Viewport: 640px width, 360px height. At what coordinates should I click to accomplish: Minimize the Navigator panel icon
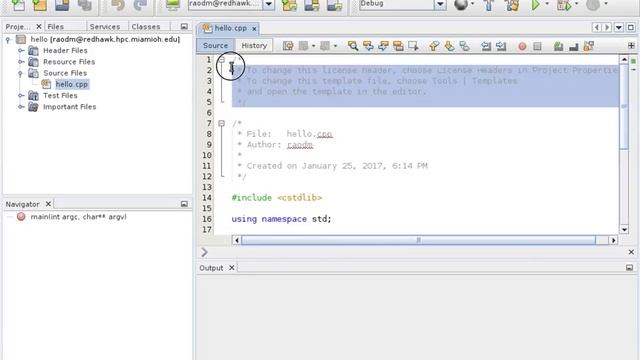click(x=184, y=204)
